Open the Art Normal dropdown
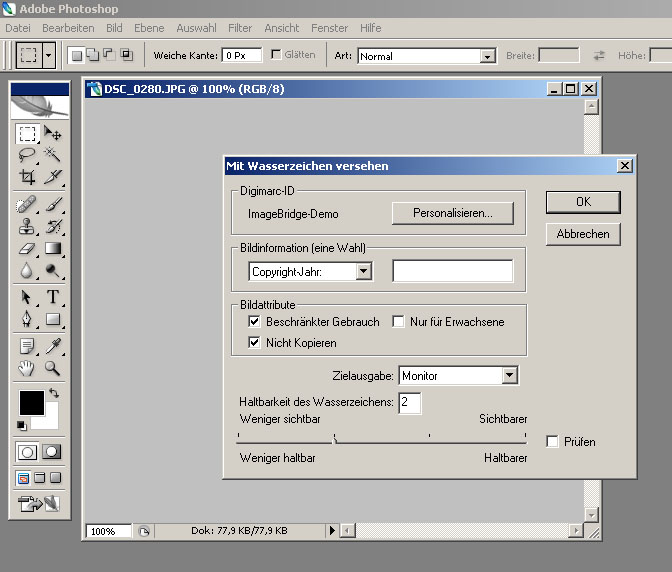The width and height of the screenshot is (672, 572). point(487,56)
